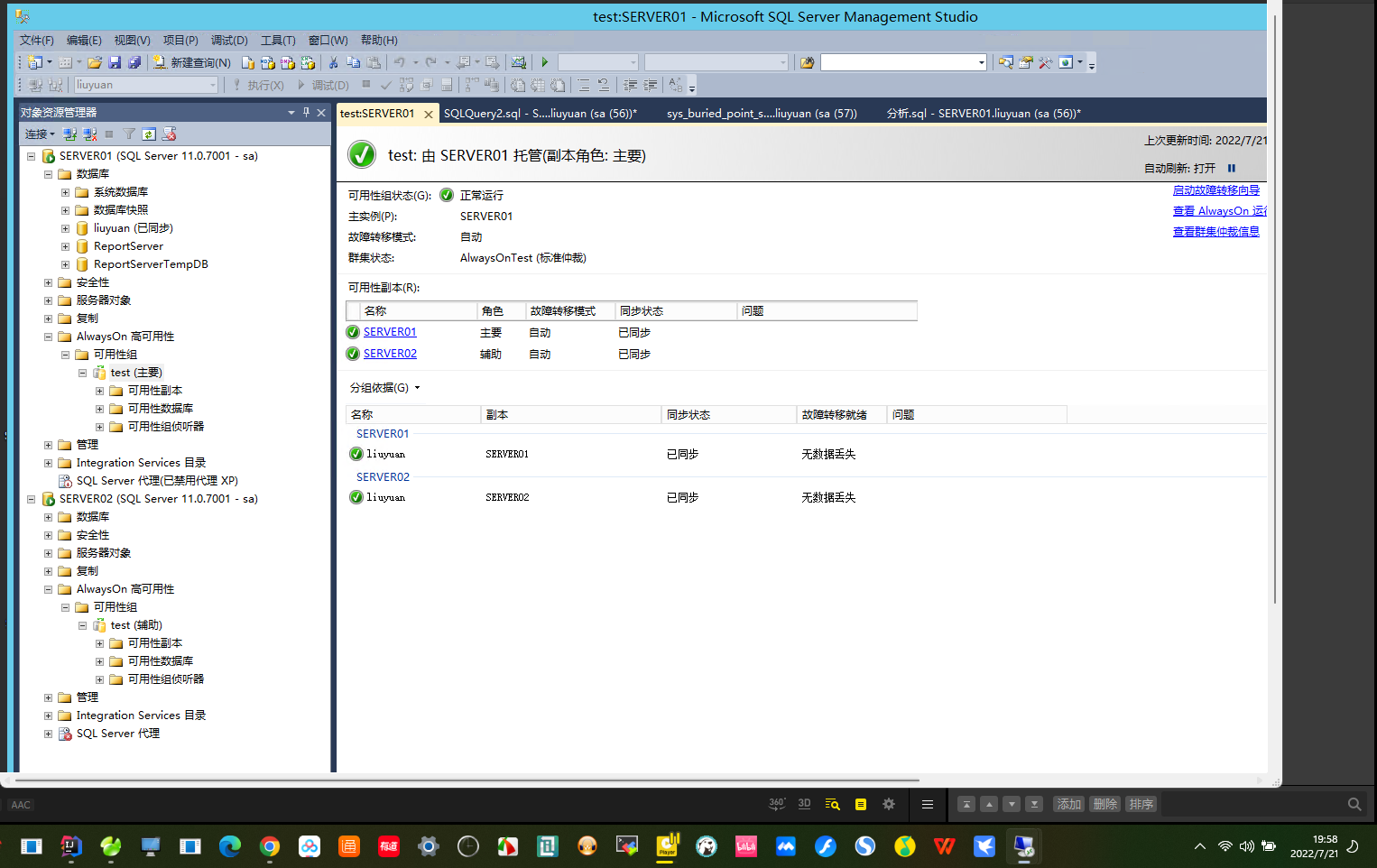Select SQL Server 代理(已禁用代理 XP) node
Screen dimensions: 1377x868
[x=157, y=481]
